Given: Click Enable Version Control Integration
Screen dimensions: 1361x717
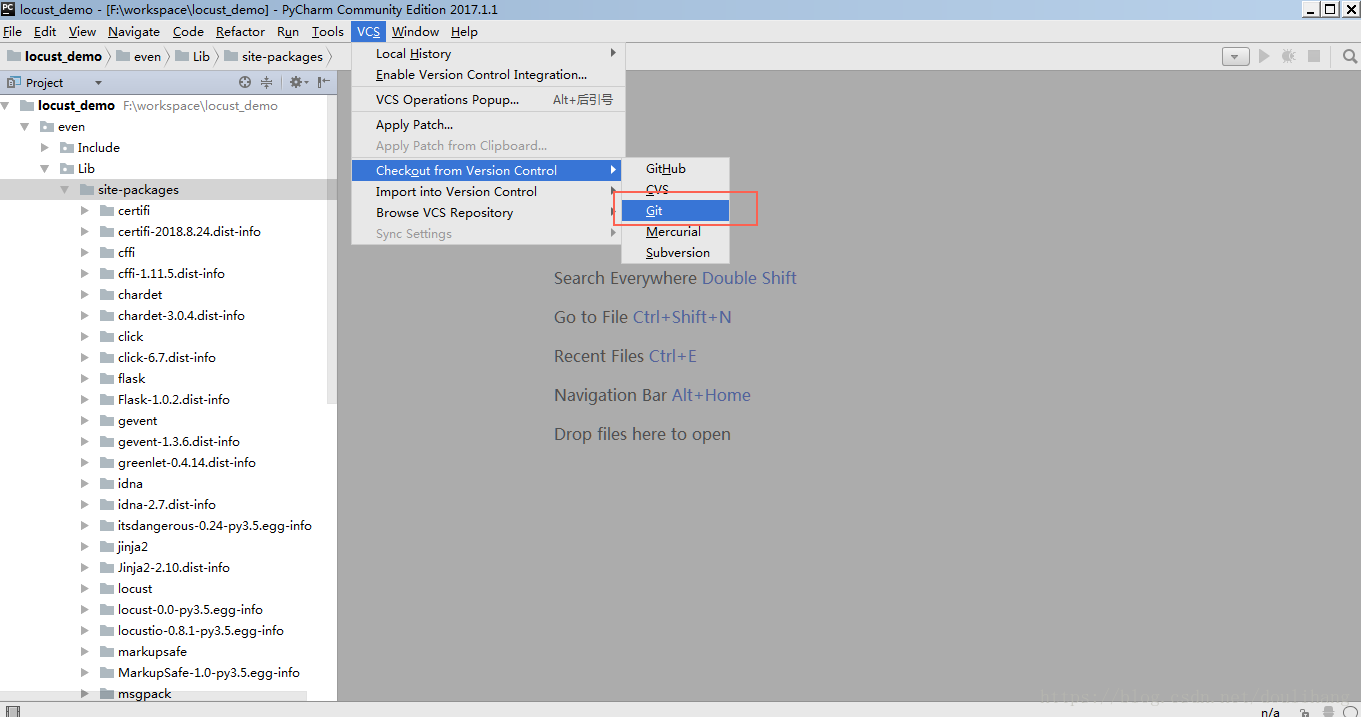Looking at the screenshot, I should tap(488, 75).
